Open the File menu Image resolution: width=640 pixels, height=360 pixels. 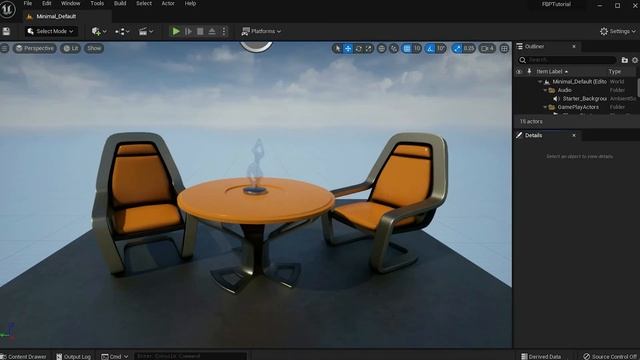[28, 4]
